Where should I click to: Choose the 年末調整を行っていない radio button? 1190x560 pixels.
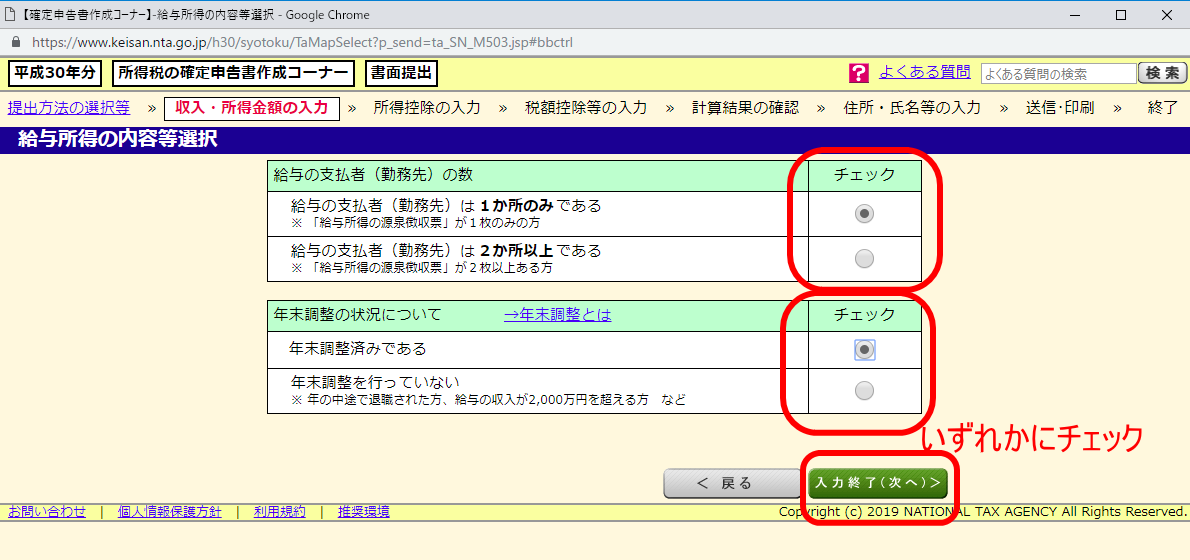(x=865, y=390)
